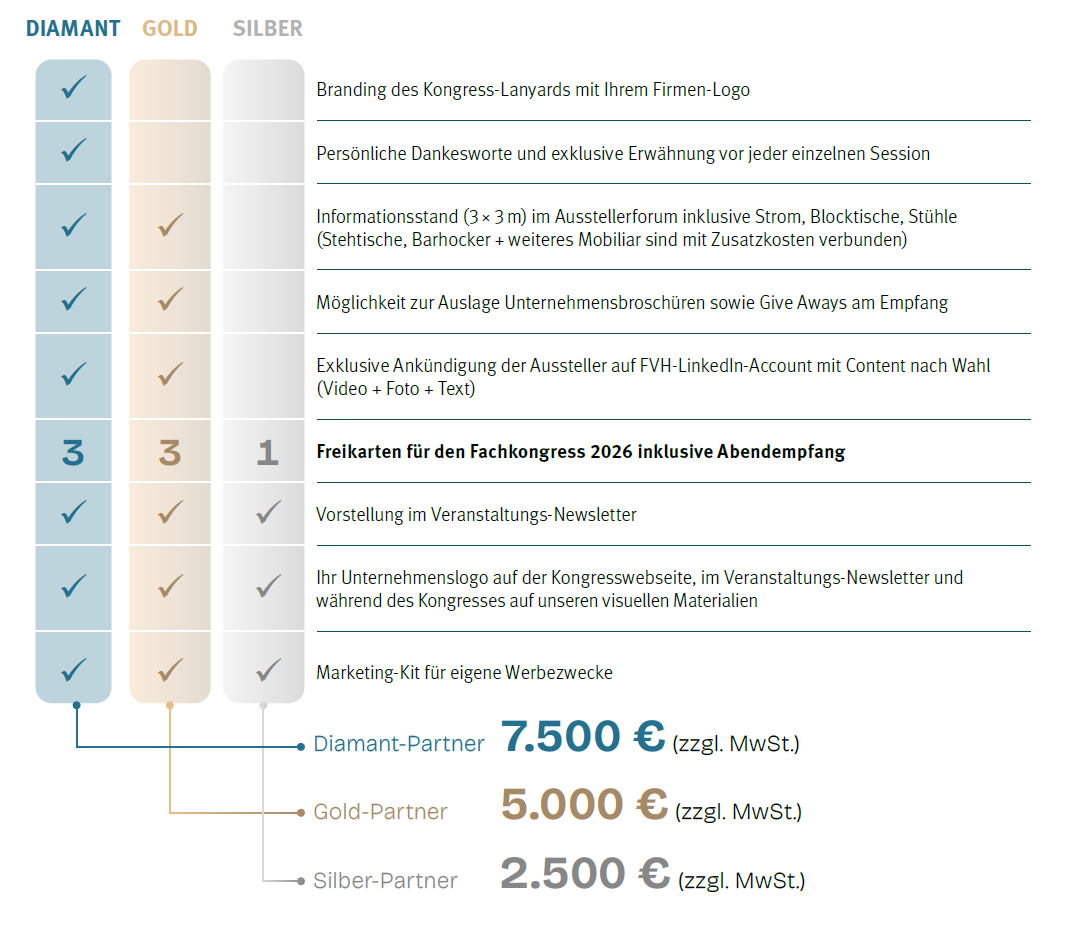Viewport: 1067px width, 925px height.
Task: Click the Gold checkmark for Unternehmensbroschüren row
Action: pyautogui.click(x=170, y=299)
